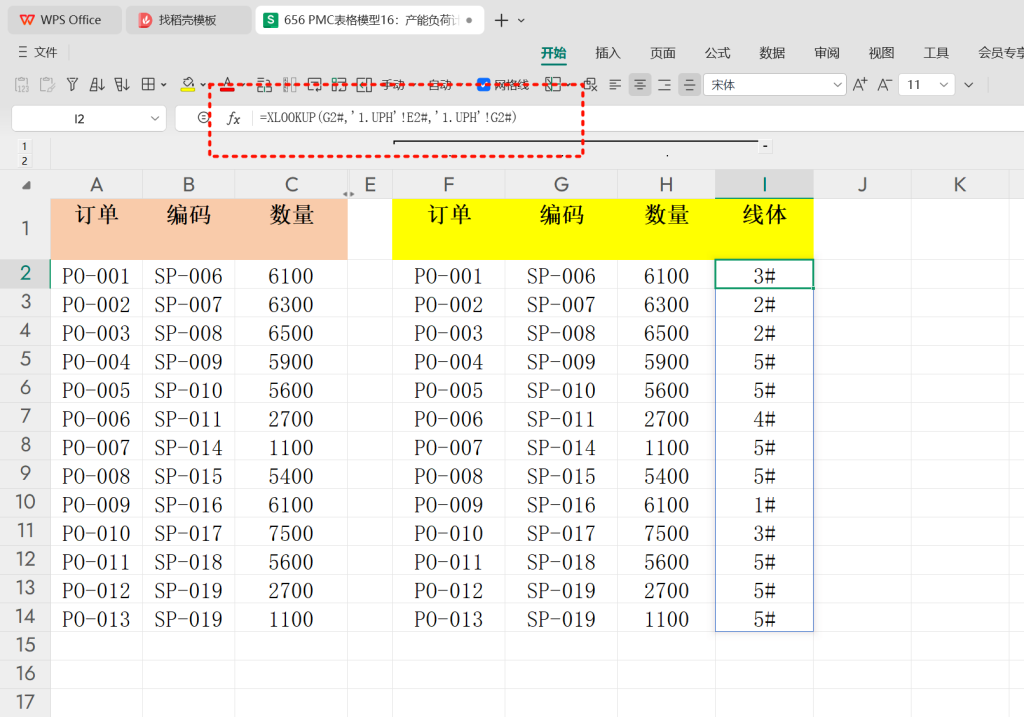Click cell SP-011 in column G
This screenshot has width=1024, height=717.
click(x=561, y=419)
